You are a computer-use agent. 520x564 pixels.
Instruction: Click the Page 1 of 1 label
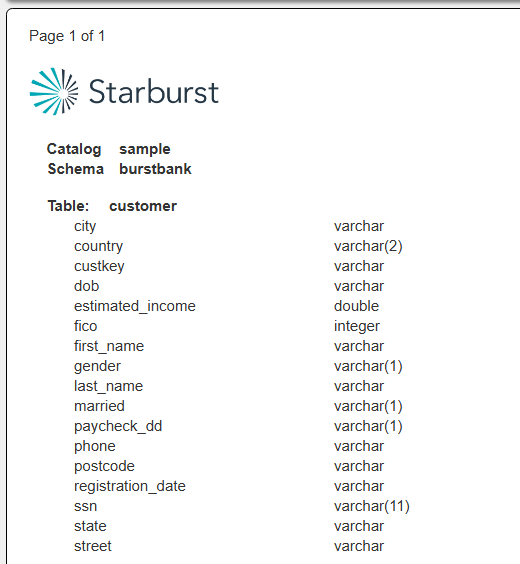point(67,36)
